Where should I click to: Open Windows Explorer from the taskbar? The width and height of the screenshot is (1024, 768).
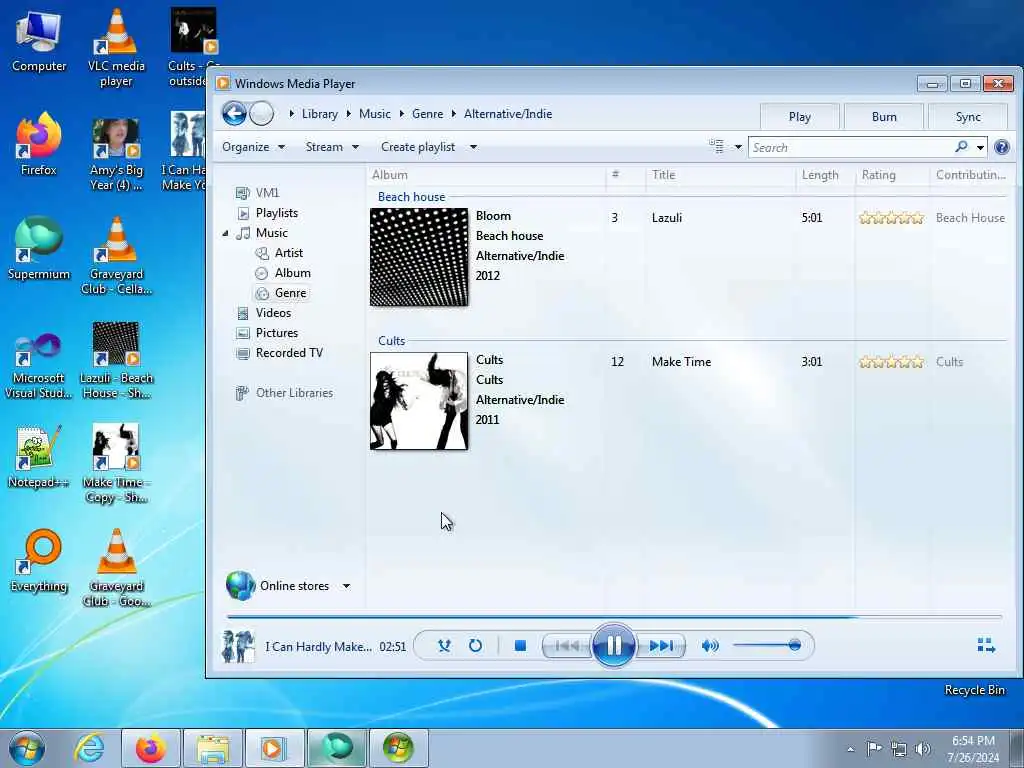coord(213,748)
